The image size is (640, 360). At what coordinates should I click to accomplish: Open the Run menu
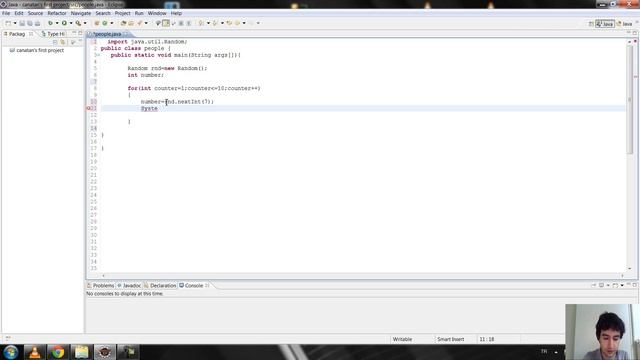(139, 13)
